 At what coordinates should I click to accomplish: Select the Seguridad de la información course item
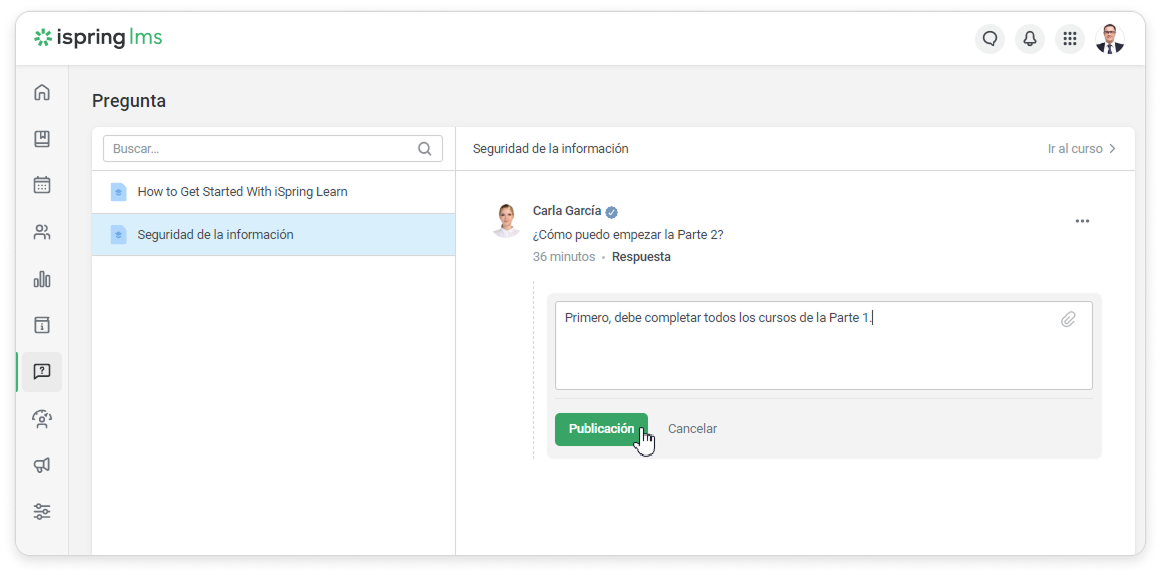pos(215,235)
